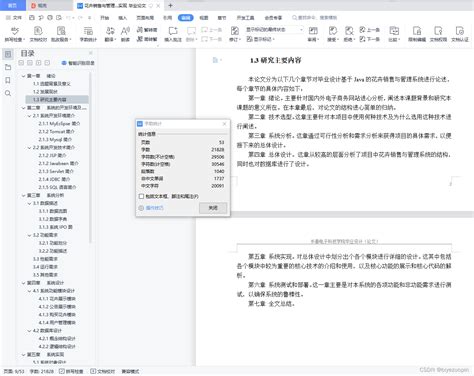Open the 文档校对 proofreading tool
Screen dimensions: 474x376
click(38, 34)
